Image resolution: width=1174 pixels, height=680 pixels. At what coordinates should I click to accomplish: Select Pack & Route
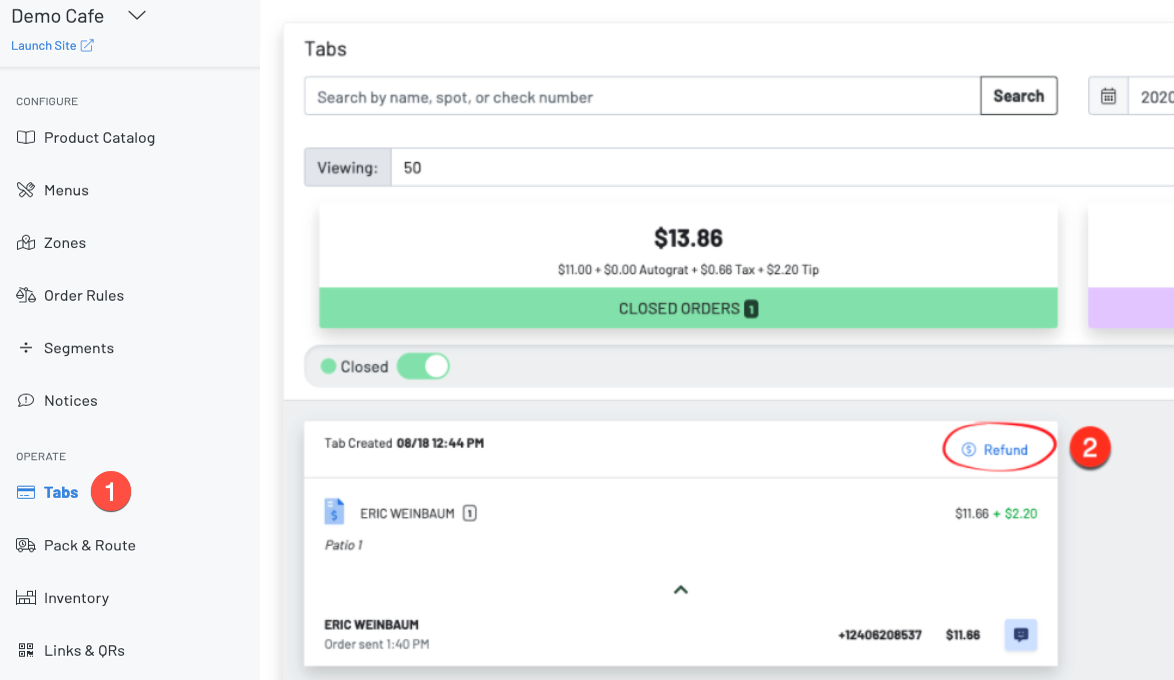(88, 545)
